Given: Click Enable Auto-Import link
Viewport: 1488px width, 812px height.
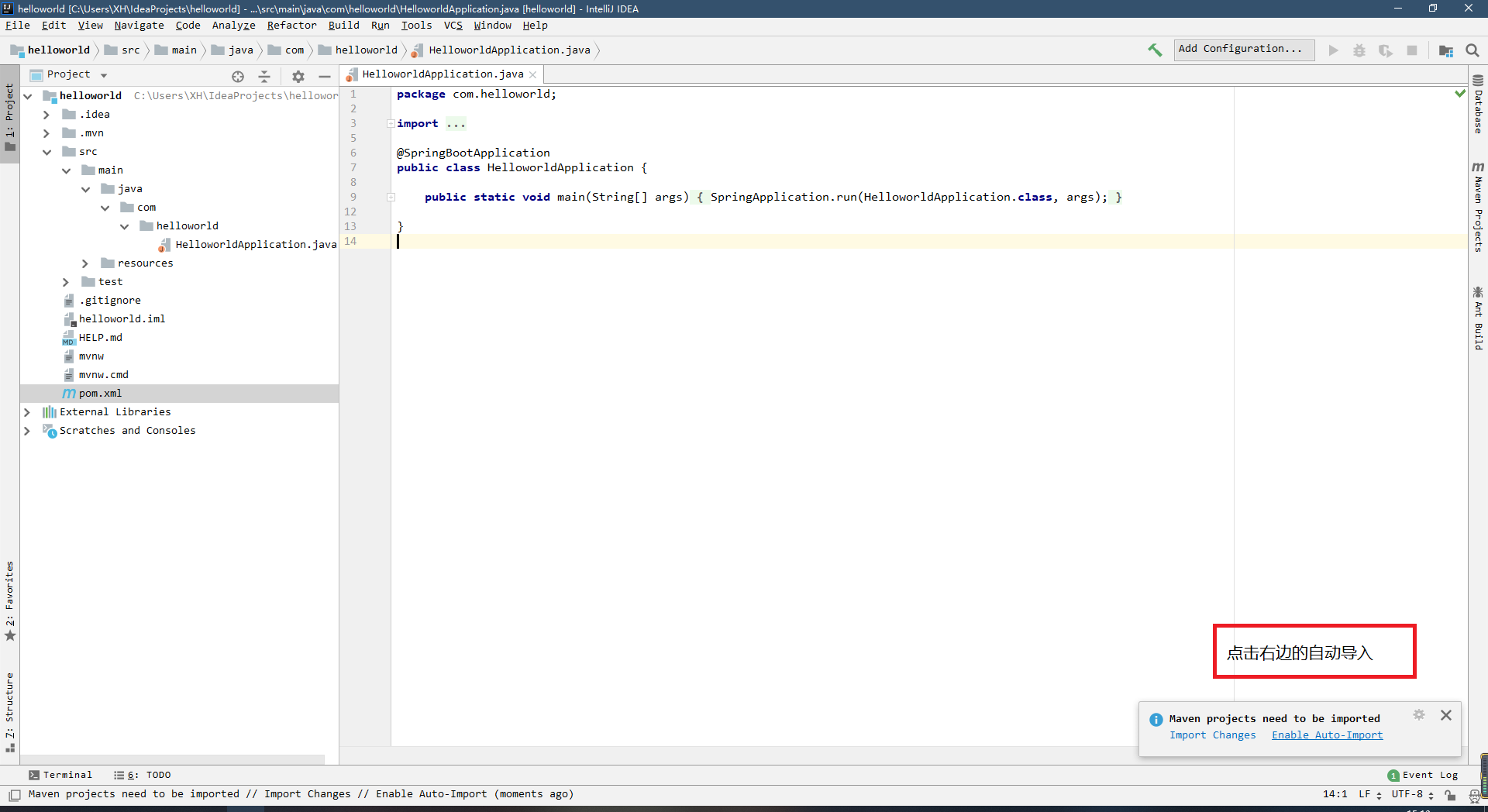Looking at the screenshot, I should pos(1327,735).
